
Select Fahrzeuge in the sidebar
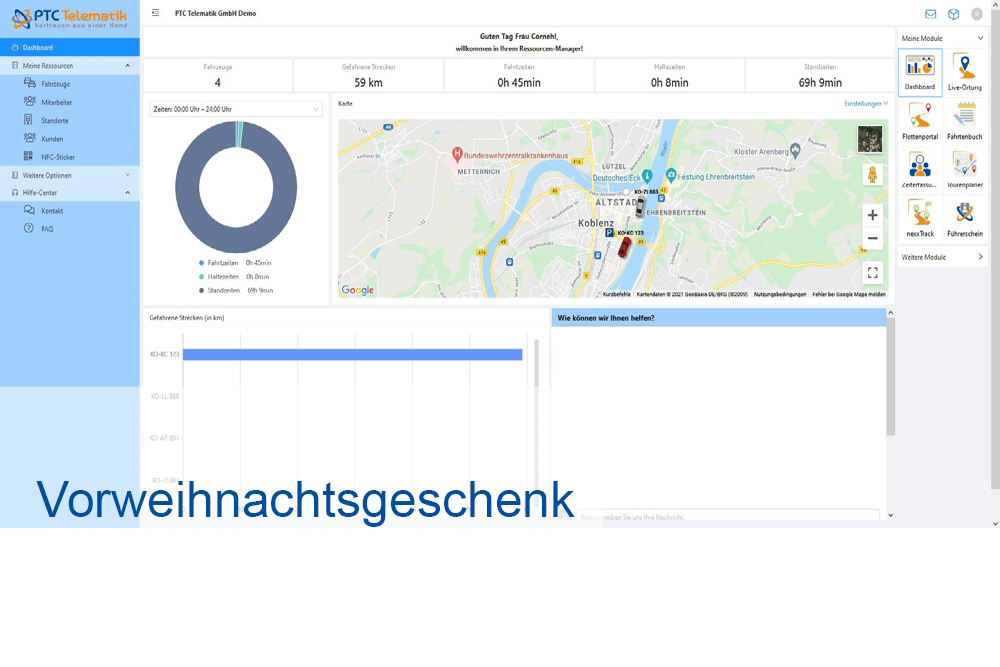(x=55, y=84)
